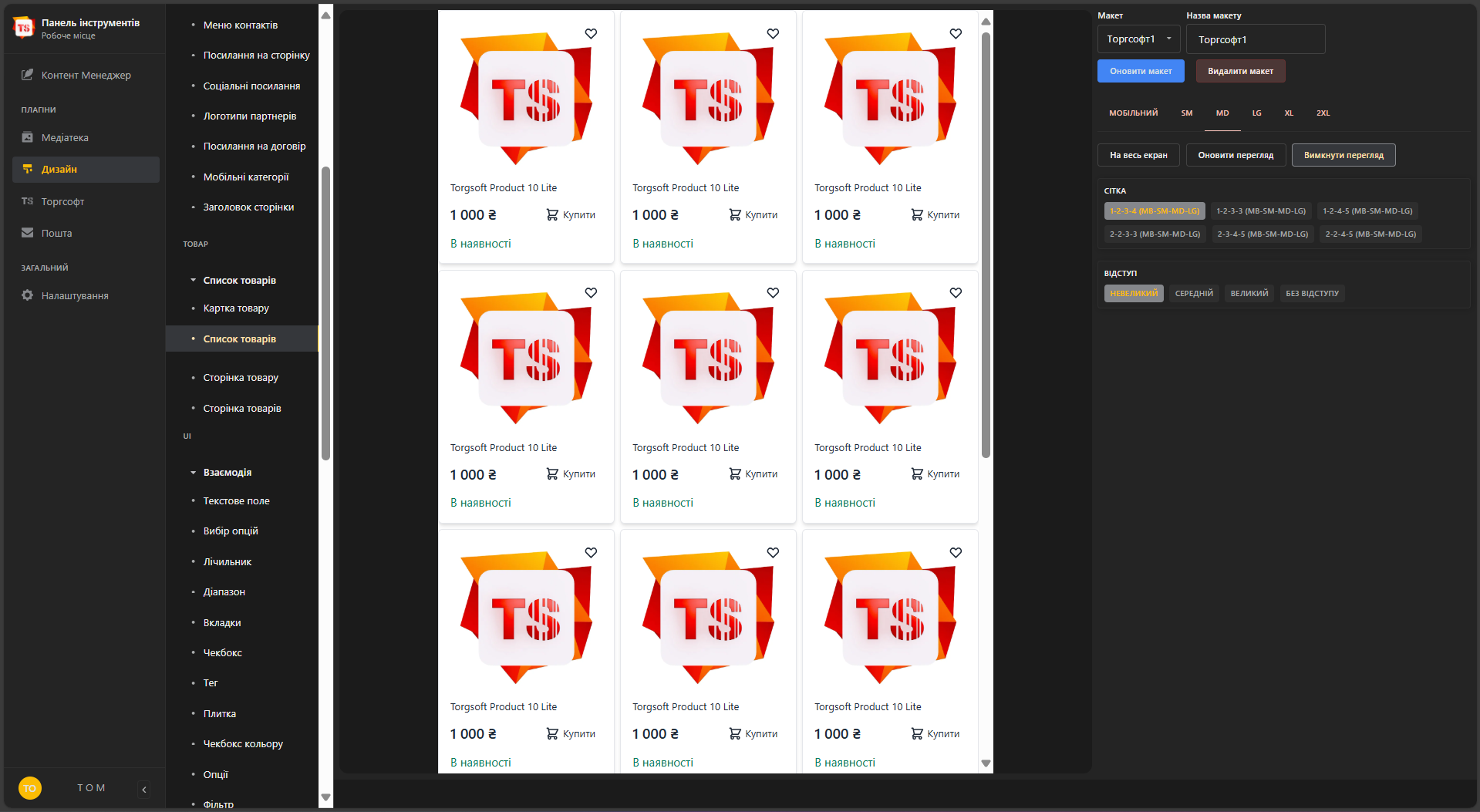Choose НЕВЕЛИКИЙ spacing option
1480x812 pixels.
[1134, 293]
